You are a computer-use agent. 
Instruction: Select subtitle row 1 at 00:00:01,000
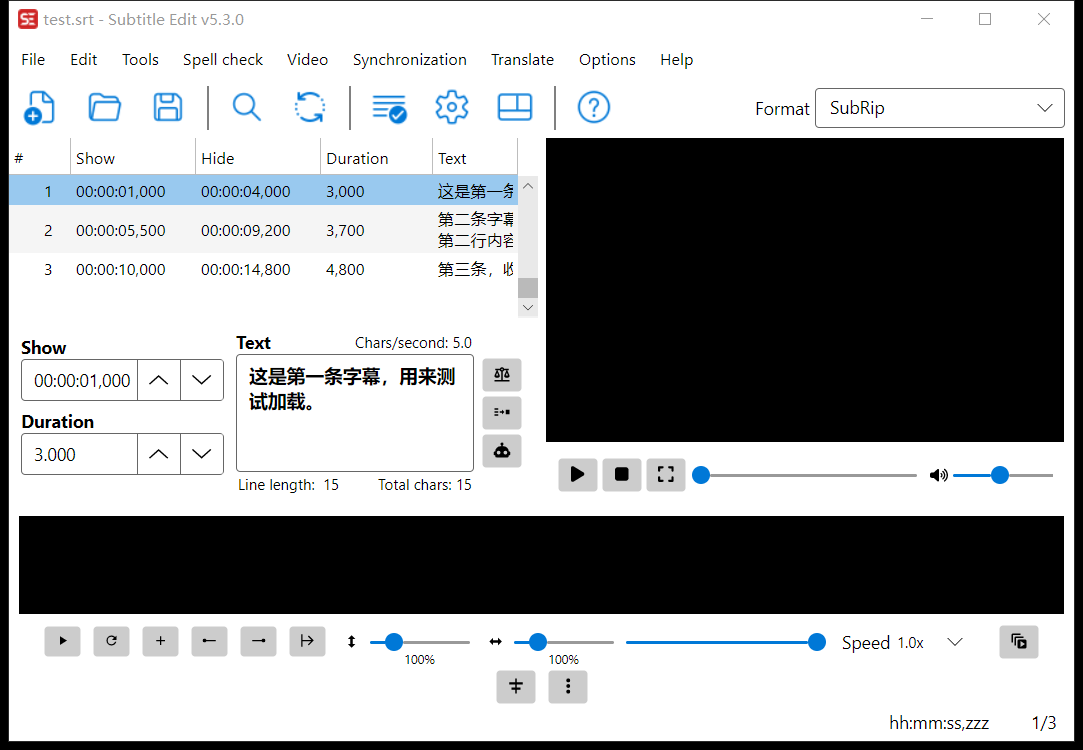tap(263, 191)
